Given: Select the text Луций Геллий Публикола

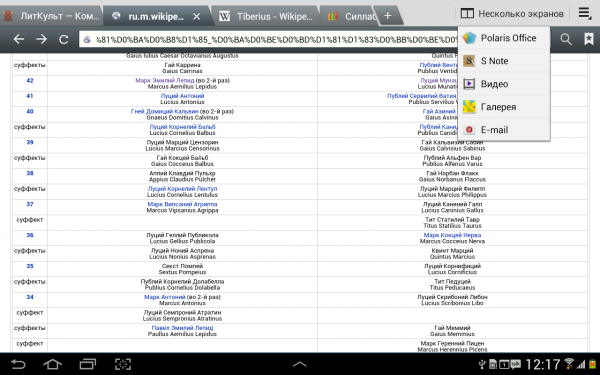Looking at the screenshot, I should [x=183, y=235].
